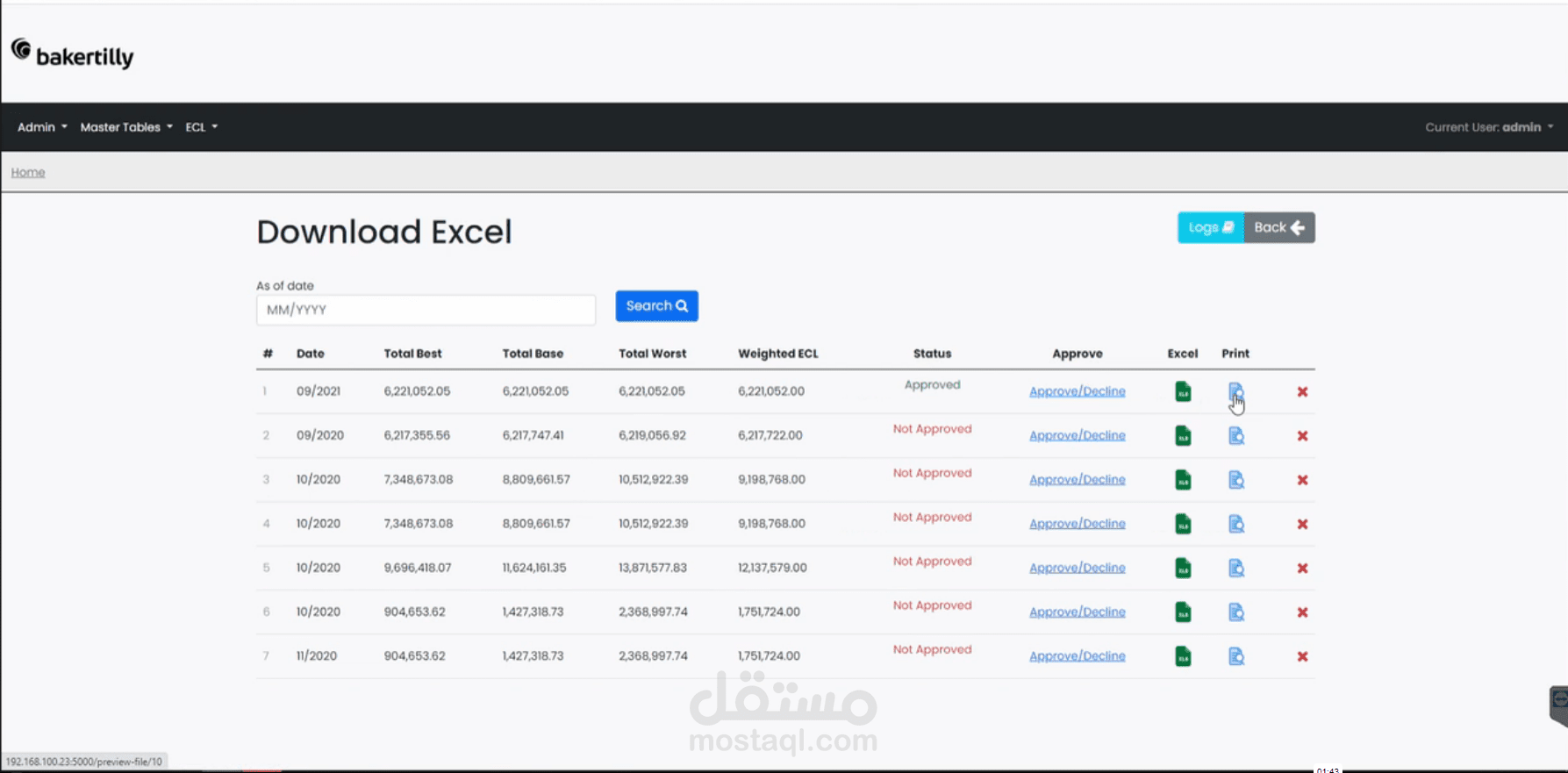Focus the As of date MM/YYYY field
The image size is (1568, 773).
pos(426,310)
